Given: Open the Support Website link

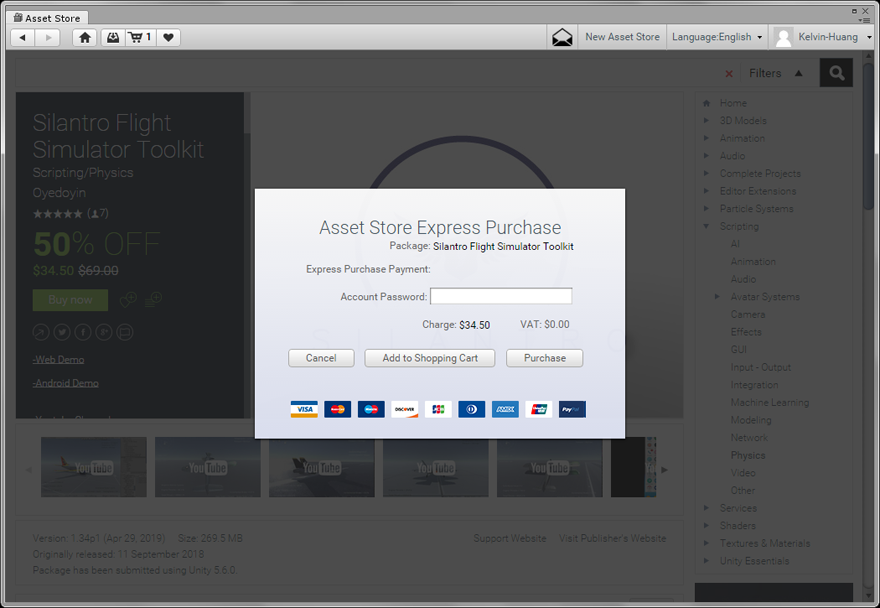Looking at the screenshot, I should tap(510, 538).
